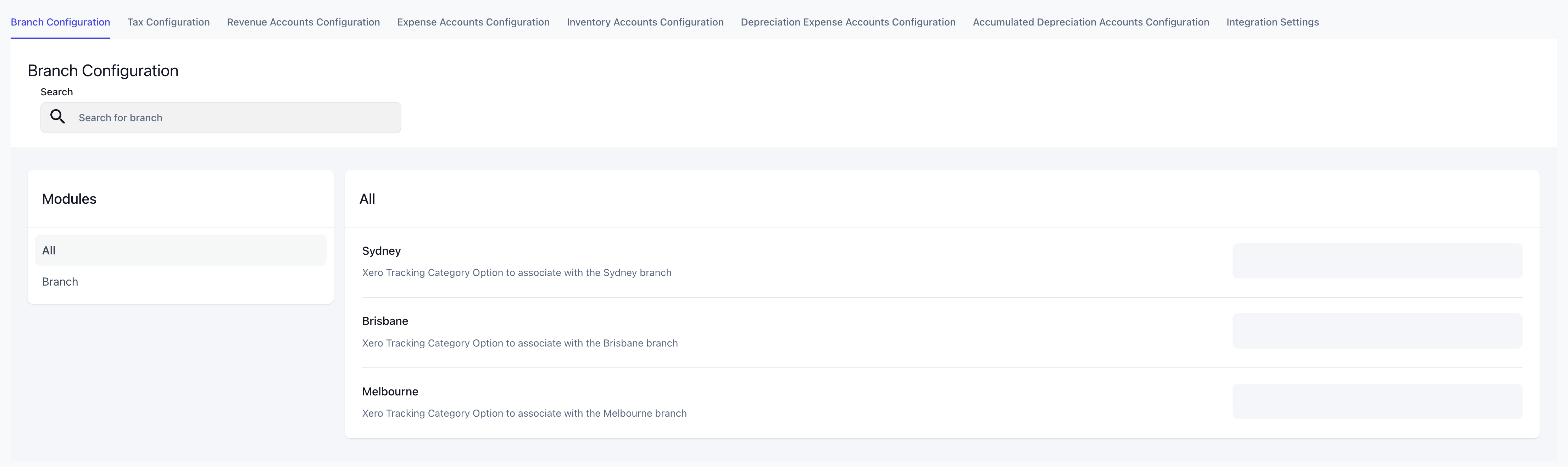1568x467 pixels.
Task: Click the Modules panel heading
Action: tap(69, 199)
